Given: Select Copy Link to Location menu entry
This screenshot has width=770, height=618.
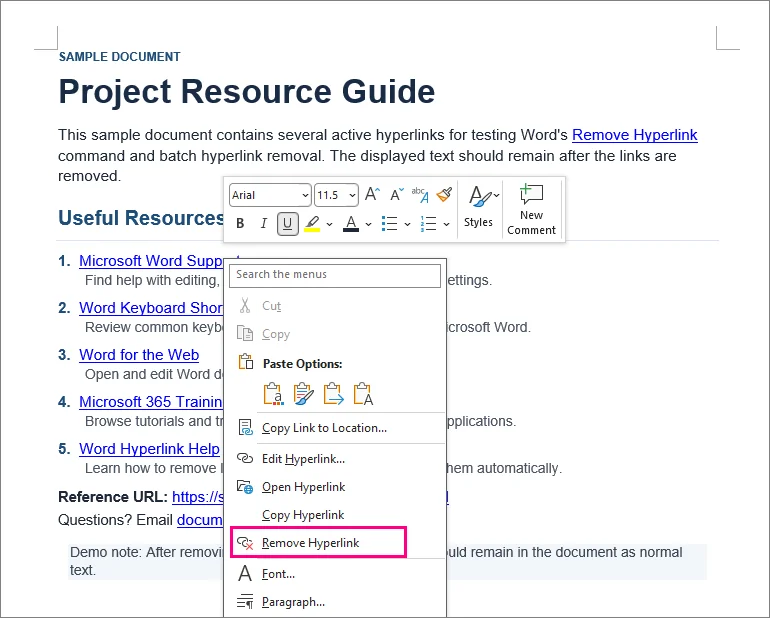Looking at the screenshot, I should [x=336, y=427].
